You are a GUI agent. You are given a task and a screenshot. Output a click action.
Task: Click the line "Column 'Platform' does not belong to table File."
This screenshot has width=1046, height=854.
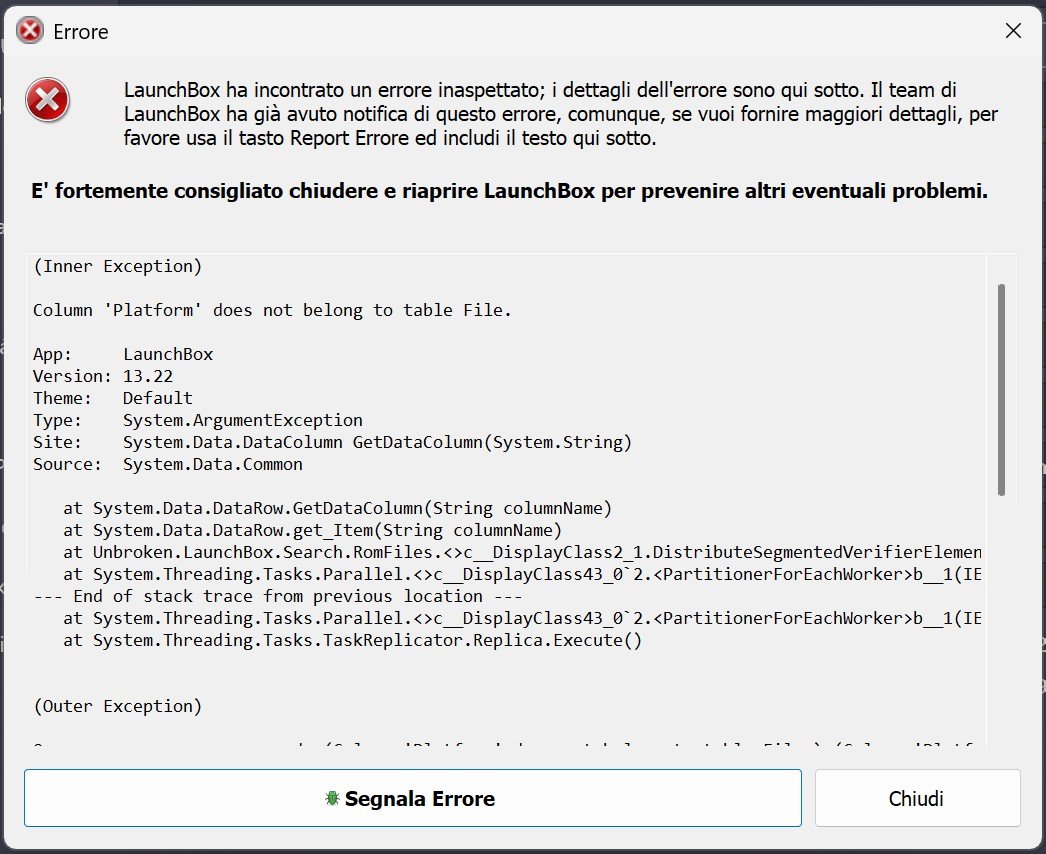(x=272, y=310)
